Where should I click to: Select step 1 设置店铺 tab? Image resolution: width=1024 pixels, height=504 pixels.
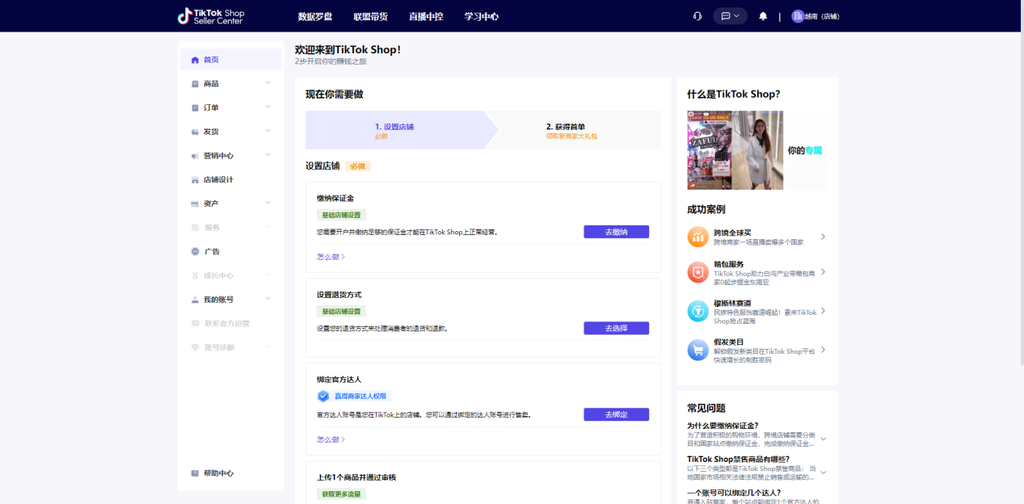402,130
